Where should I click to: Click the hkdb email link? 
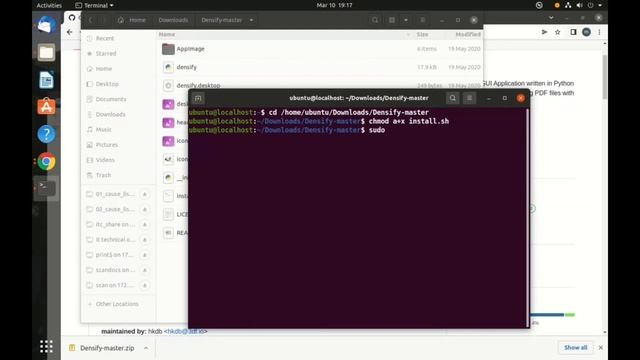[x=185, y=331]
